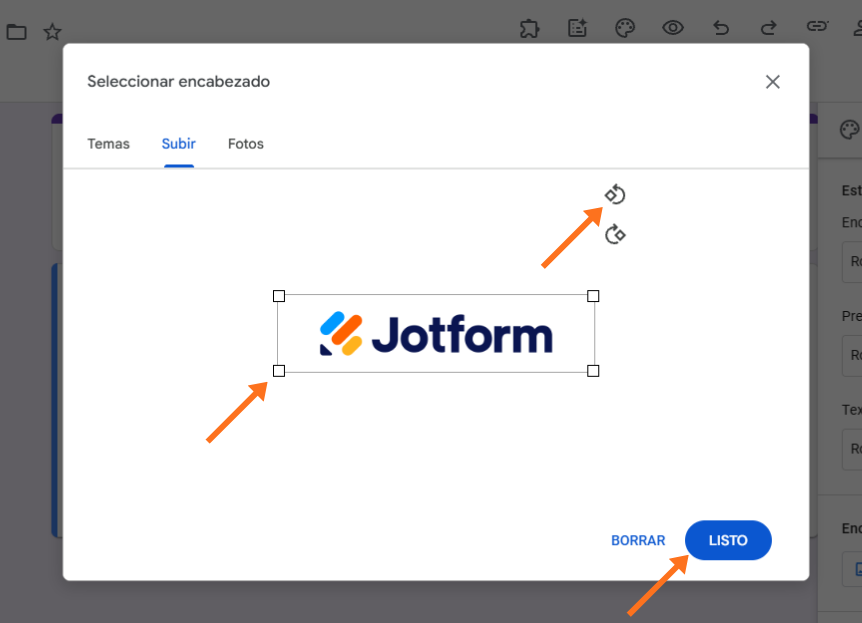
Task: Rotate the Jotform image clockwise
Action: tap(614, 234)
